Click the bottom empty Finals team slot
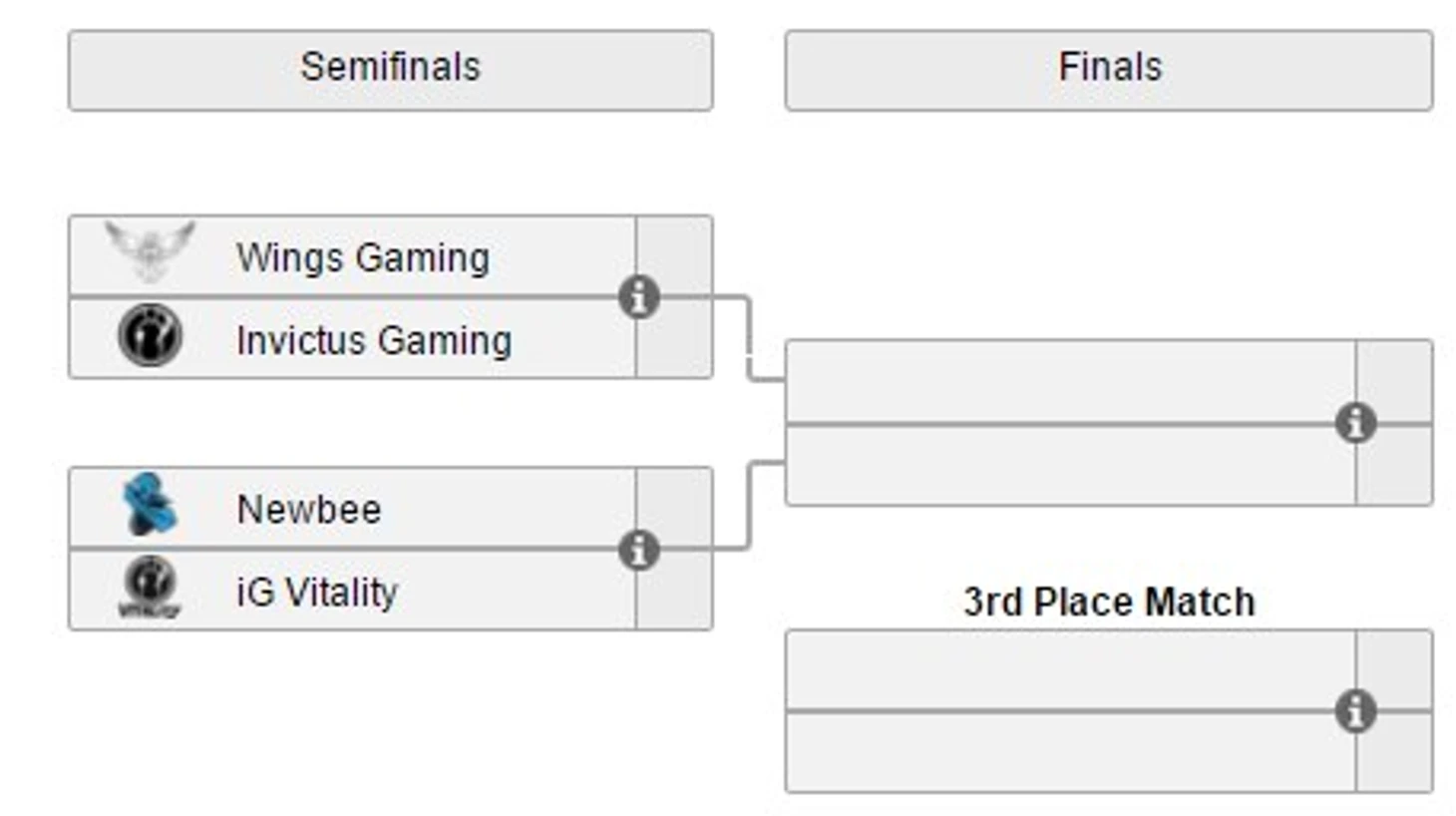Screen dimensions: 1456x816 pos(1069,465)
